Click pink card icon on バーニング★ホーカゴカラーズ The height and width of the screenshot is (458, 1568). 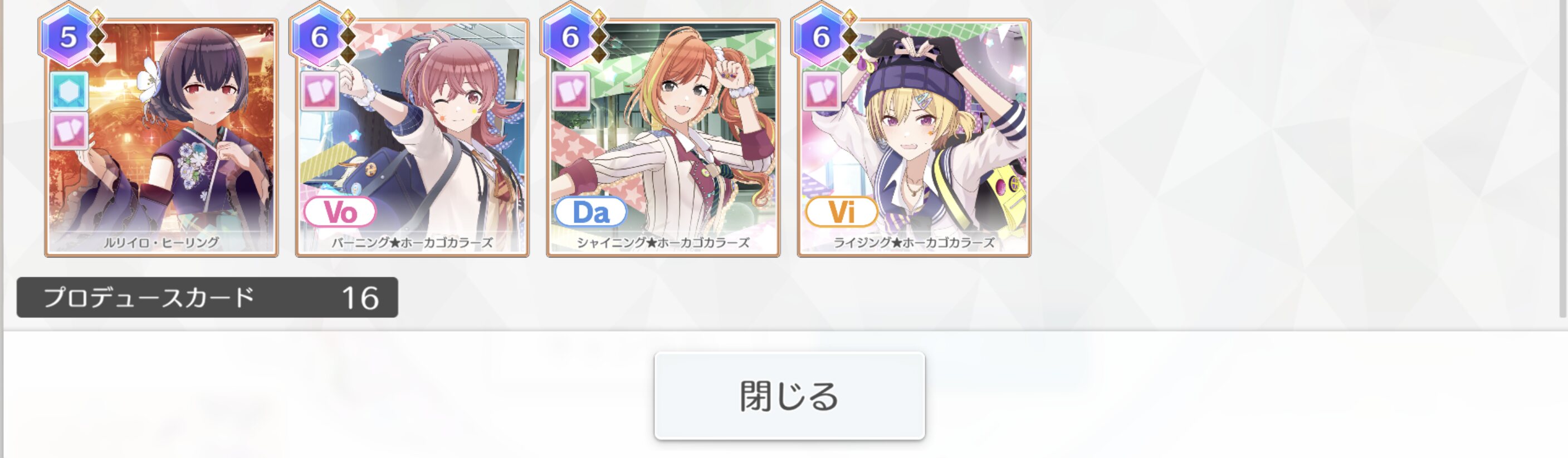(320, 91)
